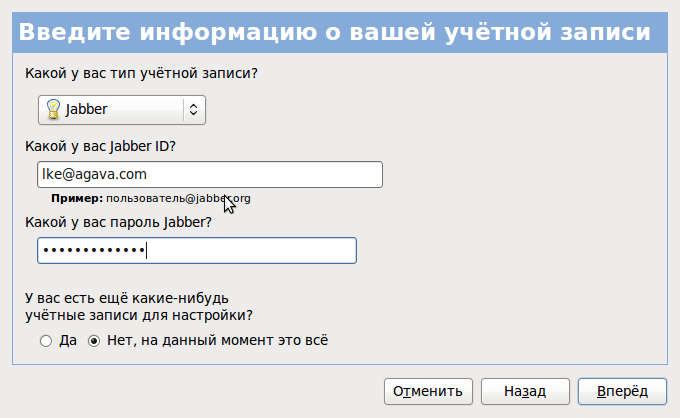Click the "Какой у вас пароль Jabber?" label

tap(116, 221)
